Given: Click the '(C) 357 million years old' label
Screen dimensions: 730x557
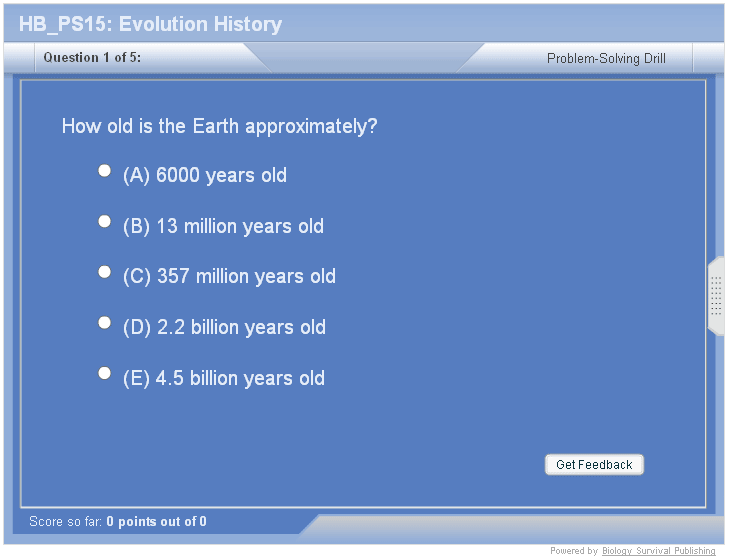Looking at the screenshot, I should (x=229, y=277).
